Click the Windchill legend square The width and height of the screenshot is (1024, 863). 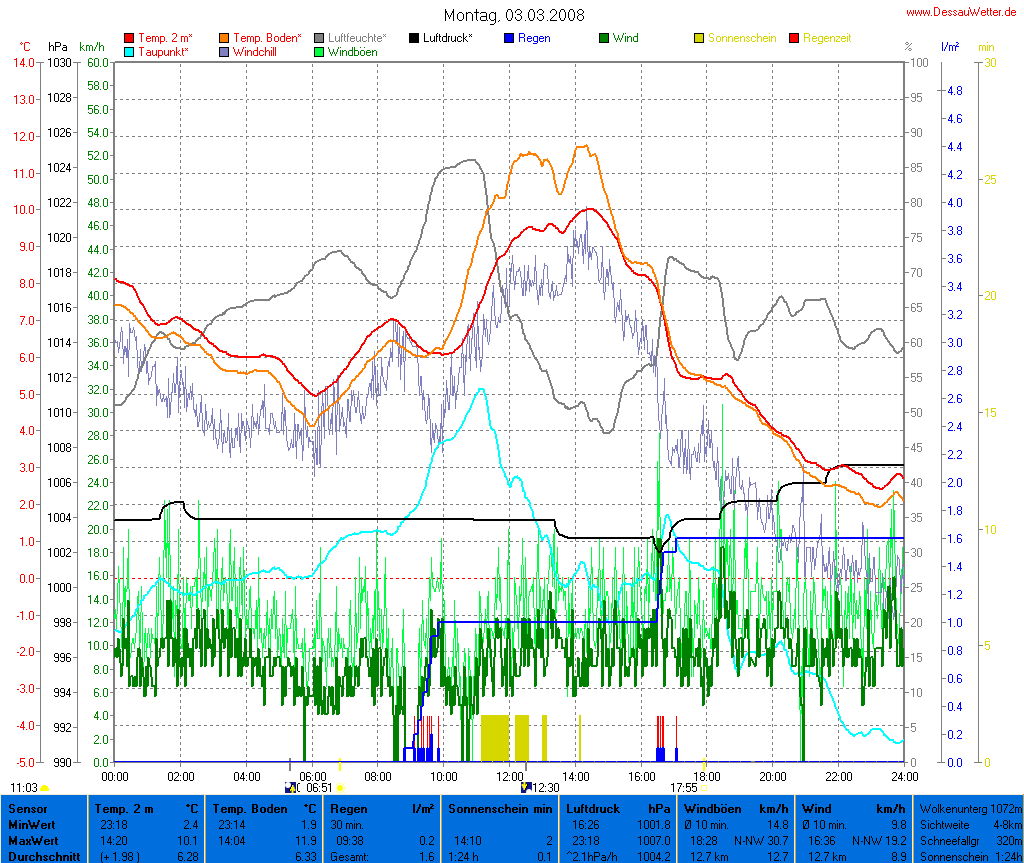pos(224,51)
